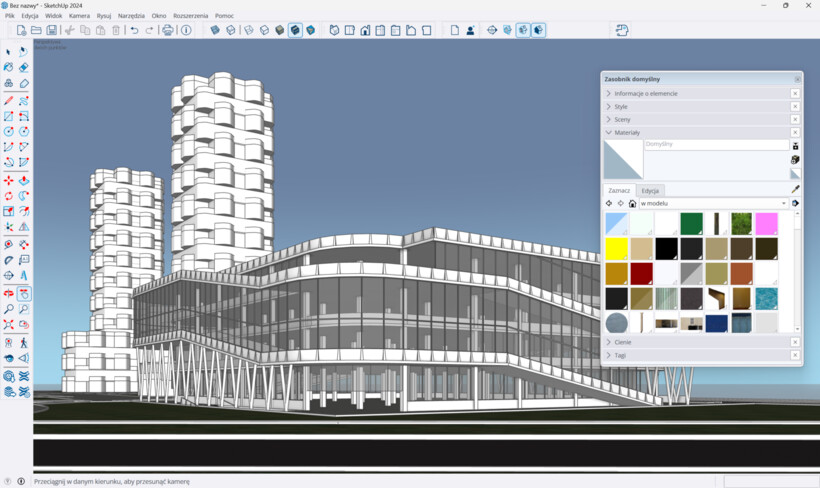Pick the Sample Paint eyedropper

tap(795, 189)
